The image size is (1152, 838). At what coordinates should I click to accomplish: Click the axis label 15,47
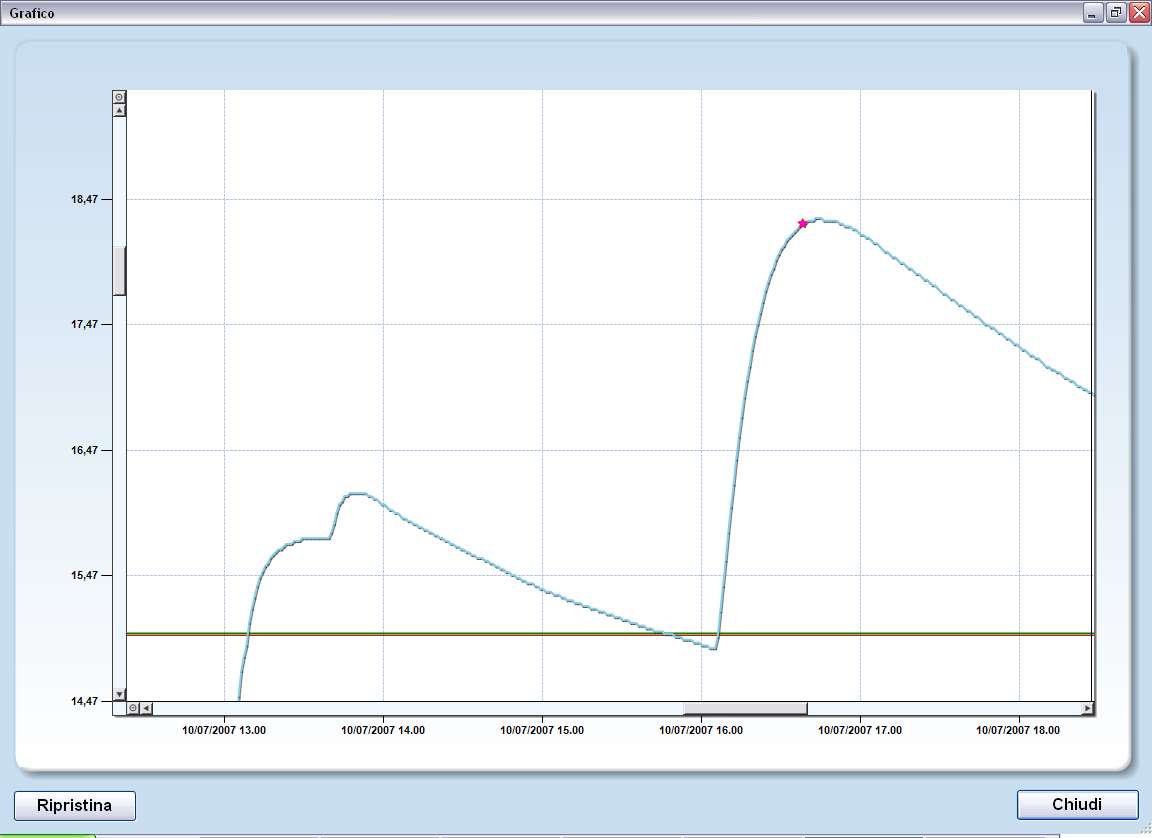pos(84,575)
